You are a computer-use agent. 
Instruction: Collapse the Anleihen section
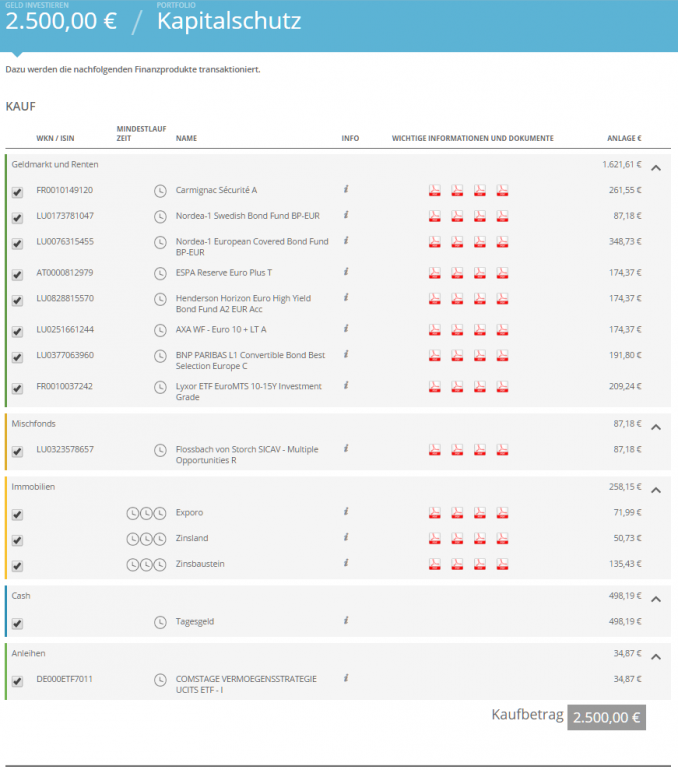pos(656,657)
